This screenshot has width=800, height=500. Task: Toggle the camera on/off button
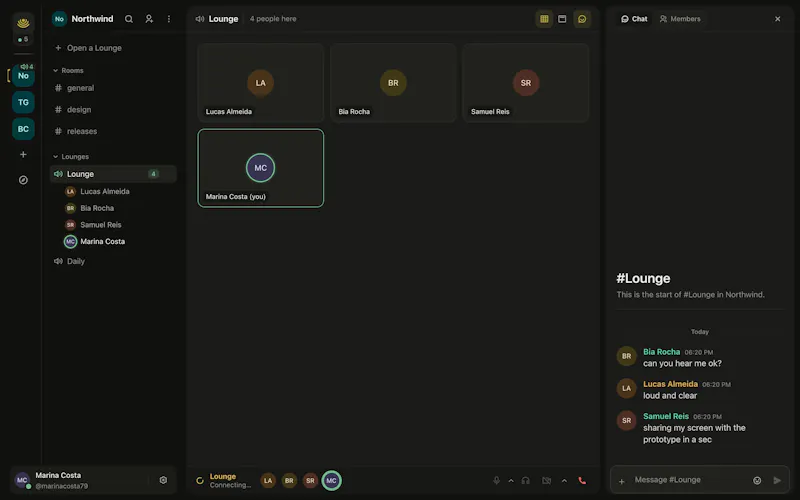coord(546,481)
